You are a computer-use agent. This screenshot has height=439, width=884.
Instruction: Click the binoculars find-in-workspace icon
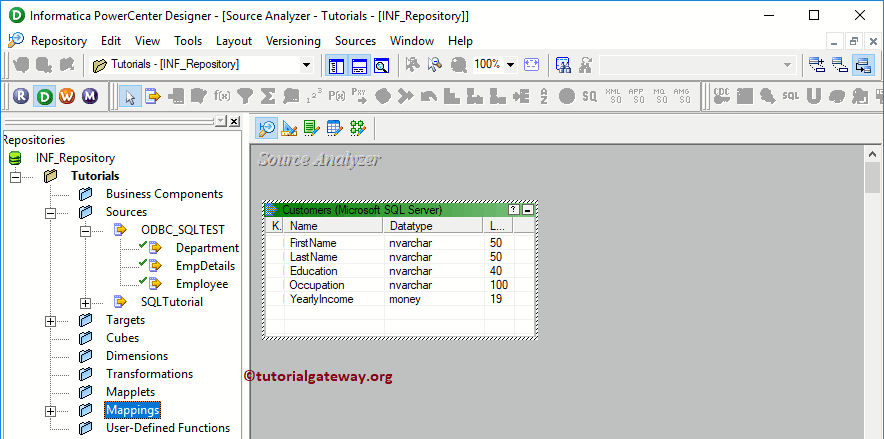point(563,65)
